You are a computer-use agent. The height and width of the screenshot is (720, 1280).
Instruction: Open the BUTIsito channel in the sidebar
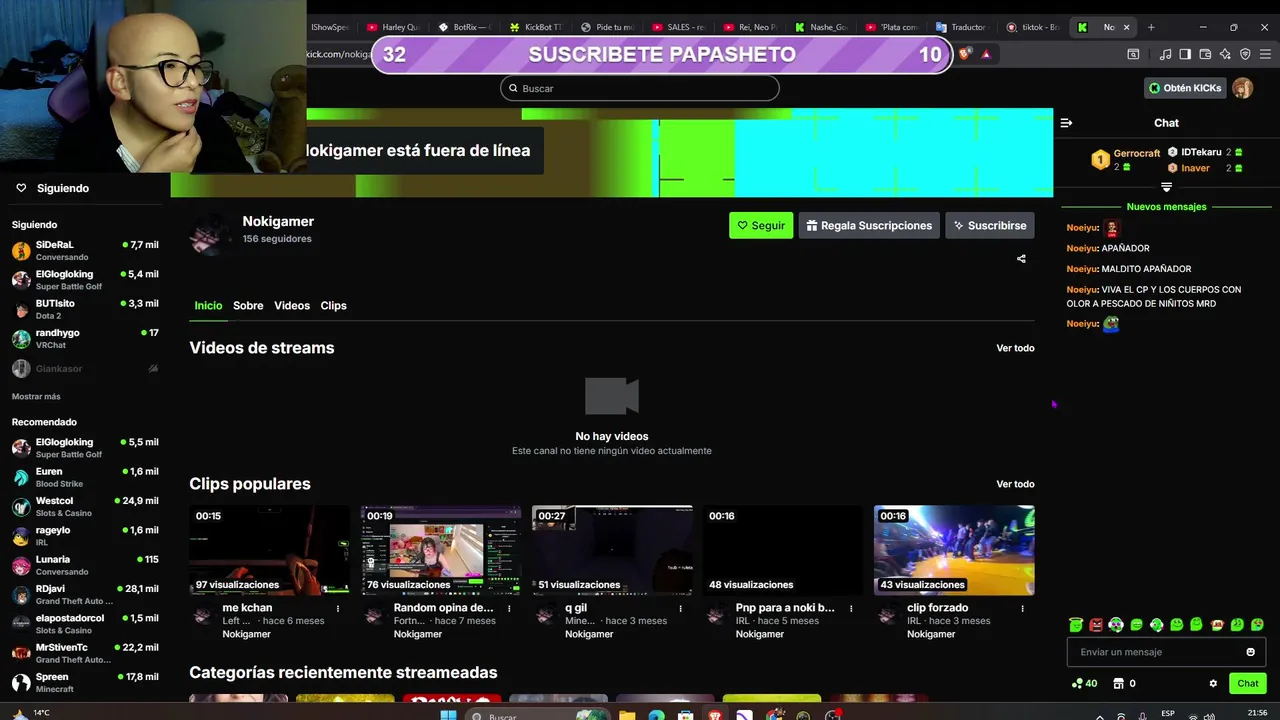pyautogui.click(x=85, y=310)
